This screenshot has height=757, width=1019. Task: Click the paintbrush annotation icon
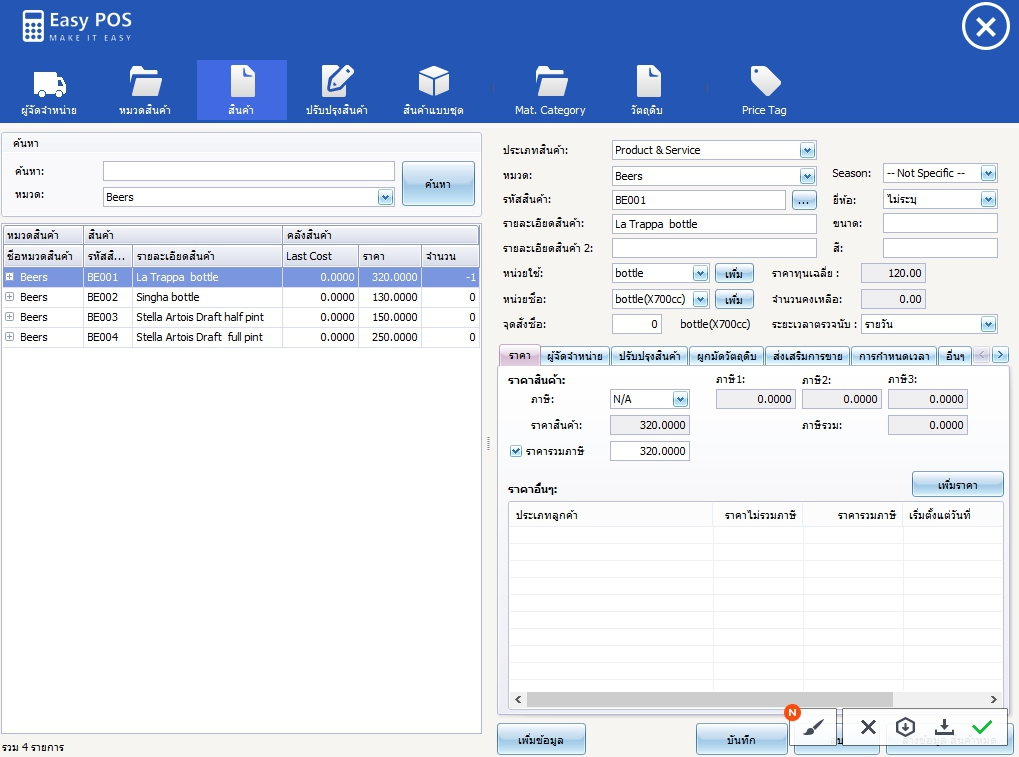coord(813,727)
